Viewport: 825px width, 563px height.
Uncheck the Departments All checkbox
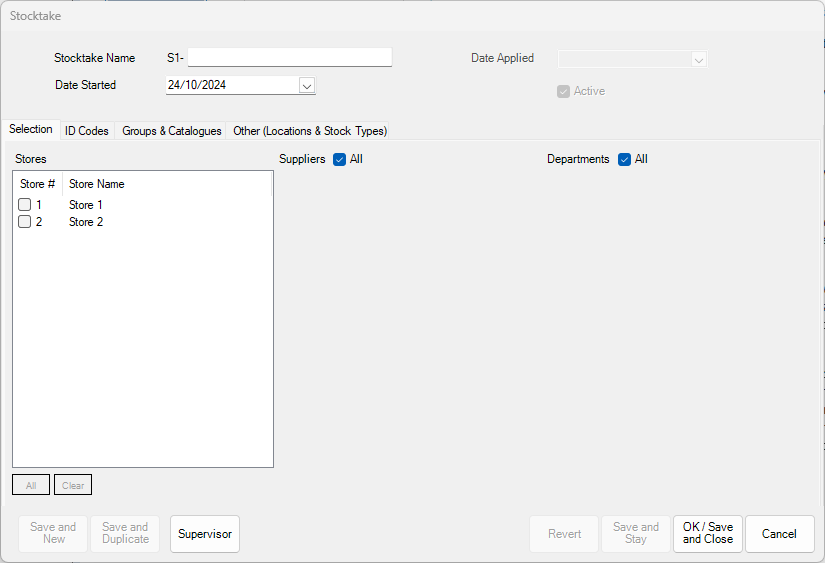625,159
